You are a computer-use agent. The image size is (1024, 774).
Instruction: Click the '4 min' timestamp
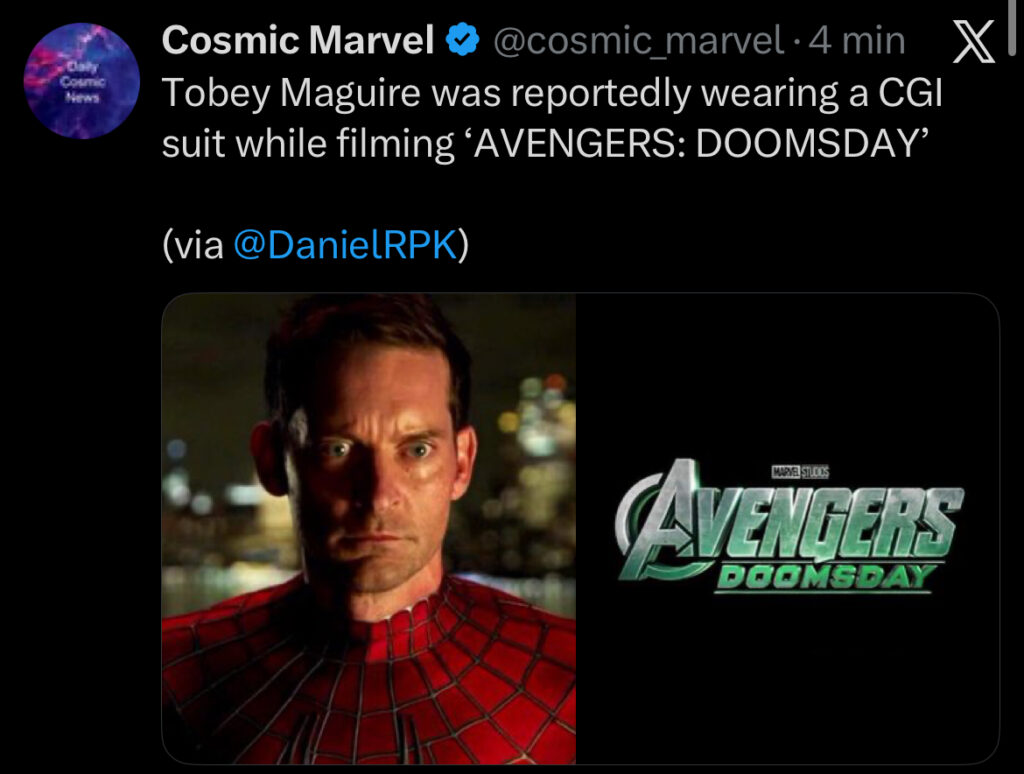(862, 41)
